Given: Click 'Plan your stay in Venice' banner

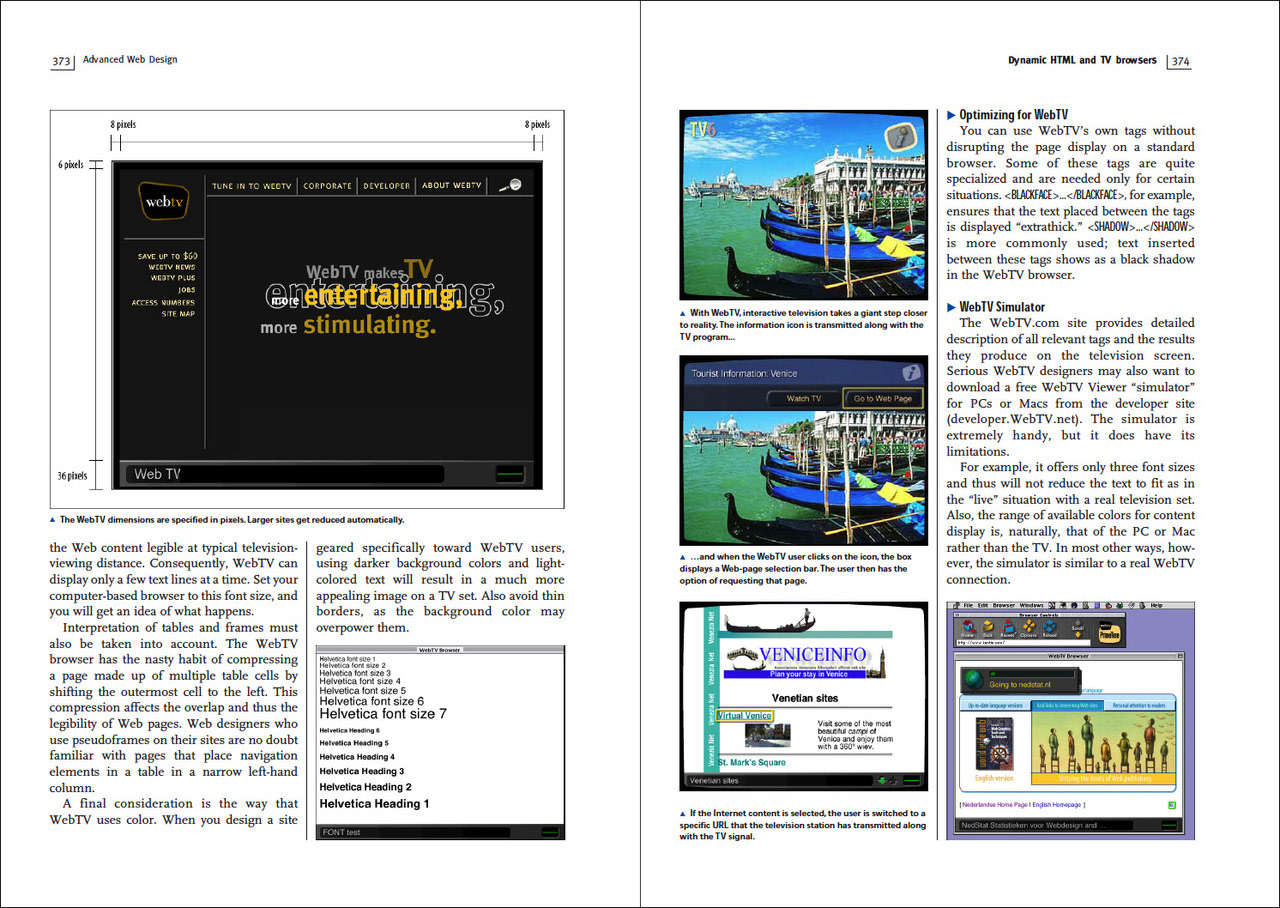Looking at the screenshot, I should (794, 674).
